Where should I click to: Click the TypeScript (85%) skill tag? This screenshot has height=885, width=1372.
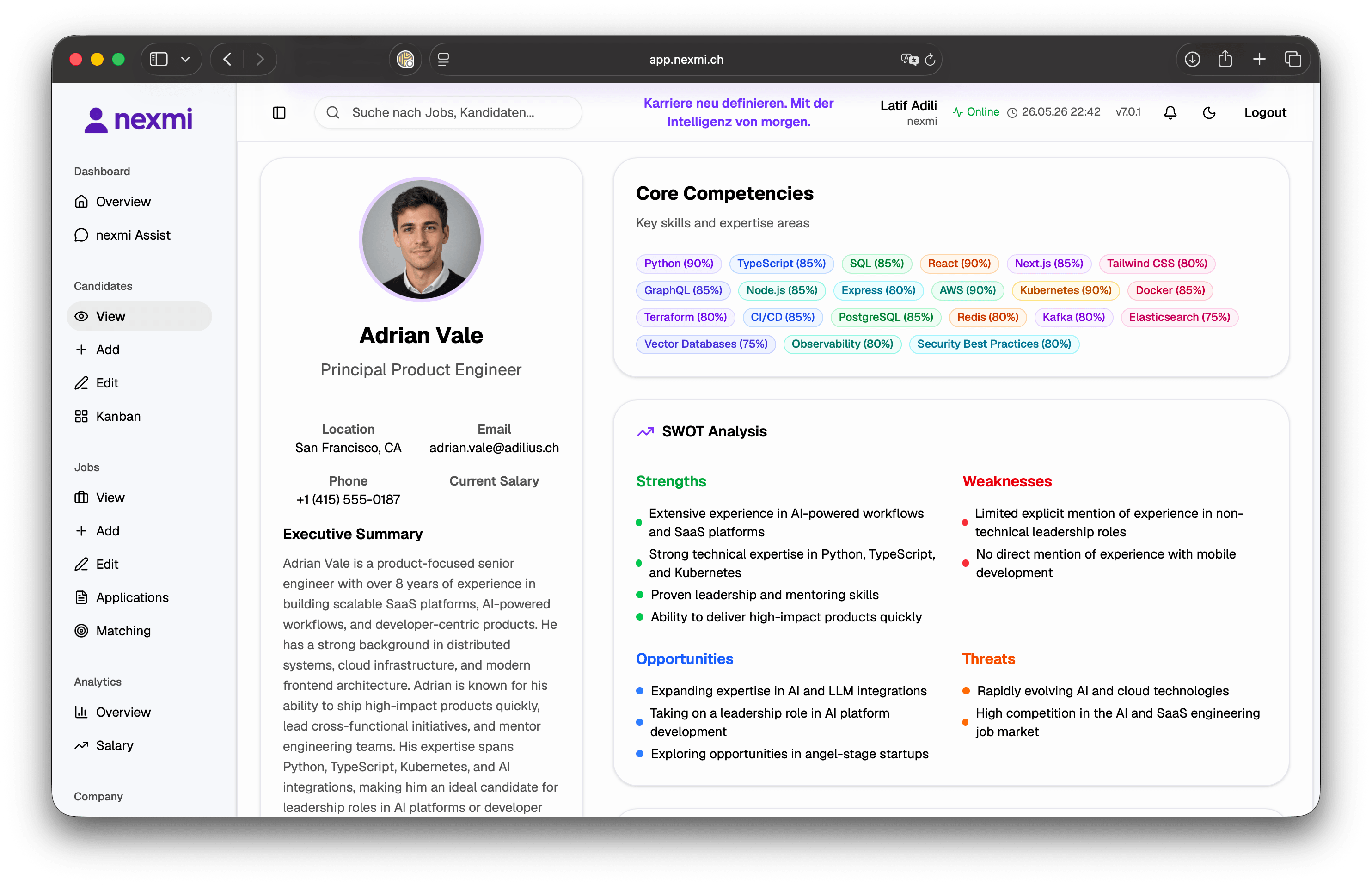coord(781,263)
